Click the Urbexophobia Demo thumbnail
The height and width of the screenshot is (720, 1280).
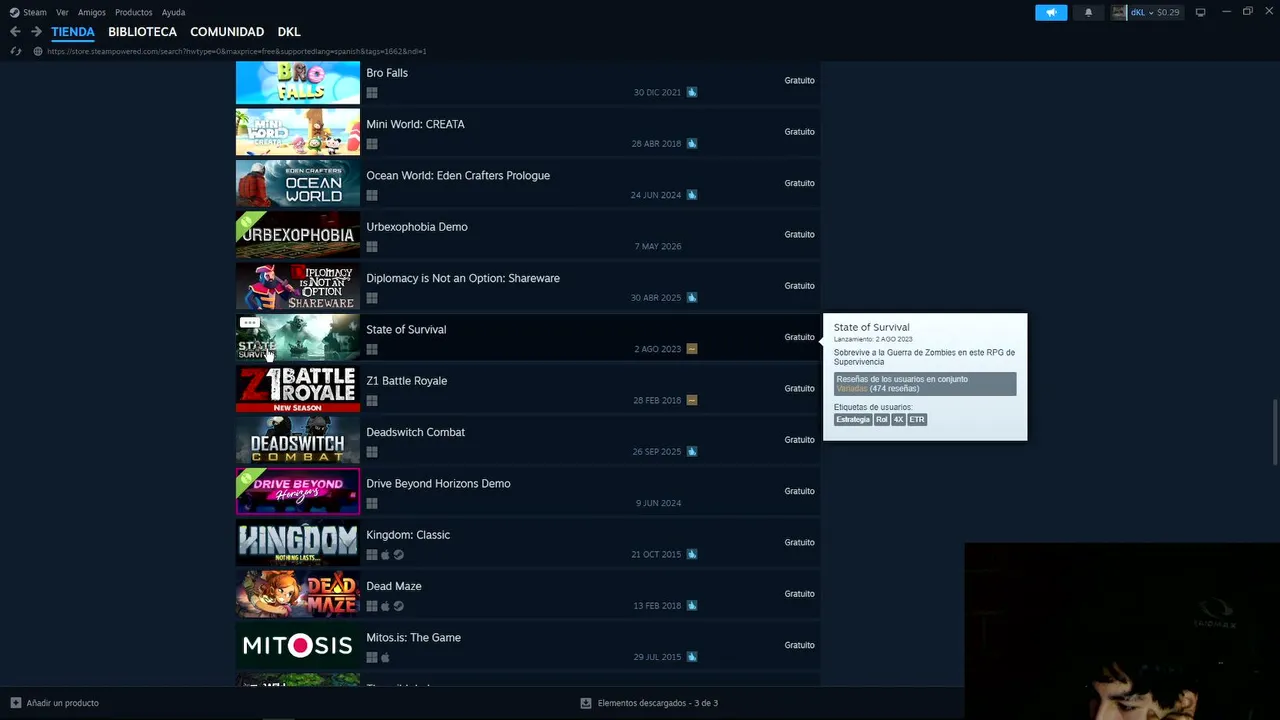(x=298, y=235)
